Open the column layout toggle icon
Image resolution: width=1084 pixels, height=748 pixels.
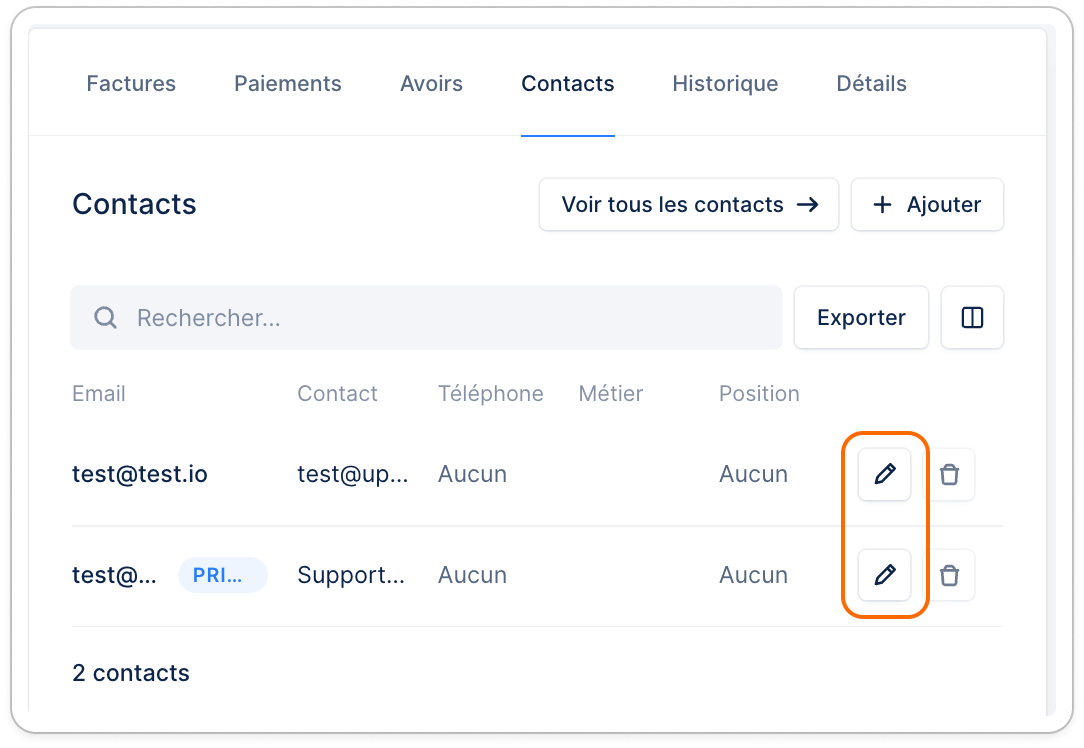[x=972, y=318]
